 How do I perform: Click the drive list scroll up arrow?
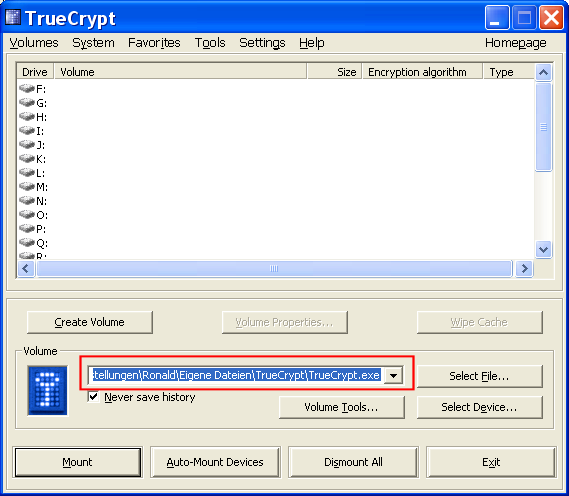pos(543,72)
